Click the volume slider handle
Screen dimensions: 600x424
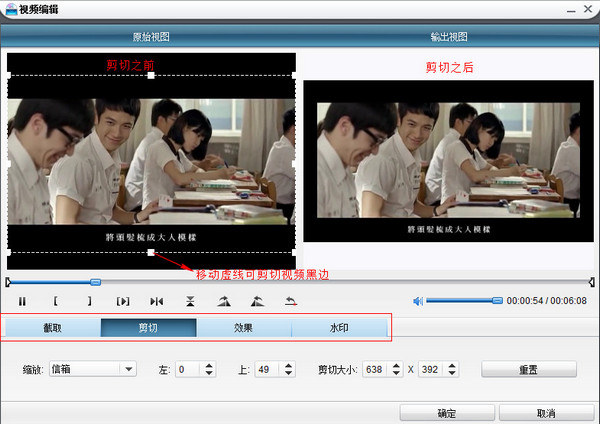tap(497, 301)
